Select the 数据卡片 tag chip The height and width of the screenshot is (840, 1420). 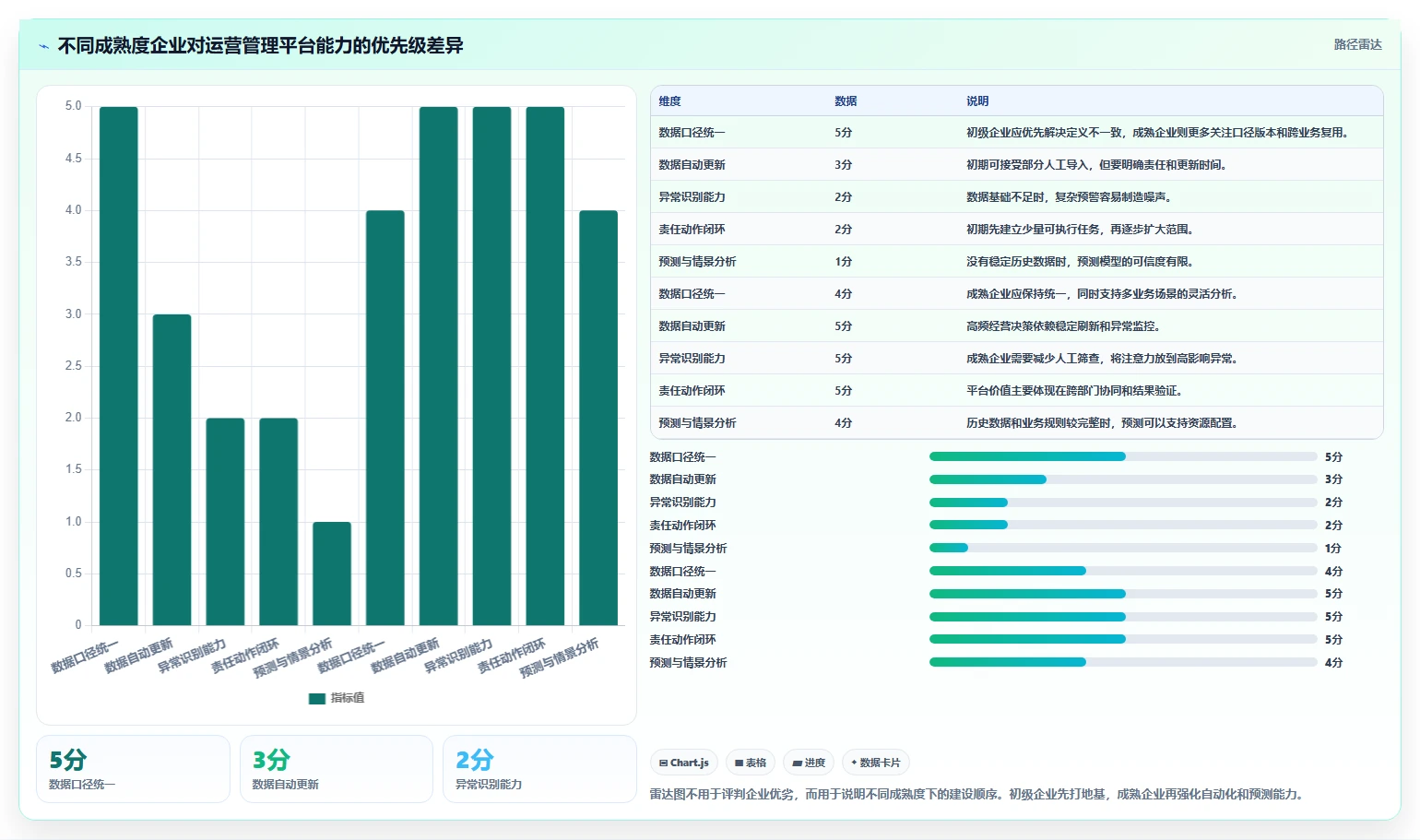876,763
